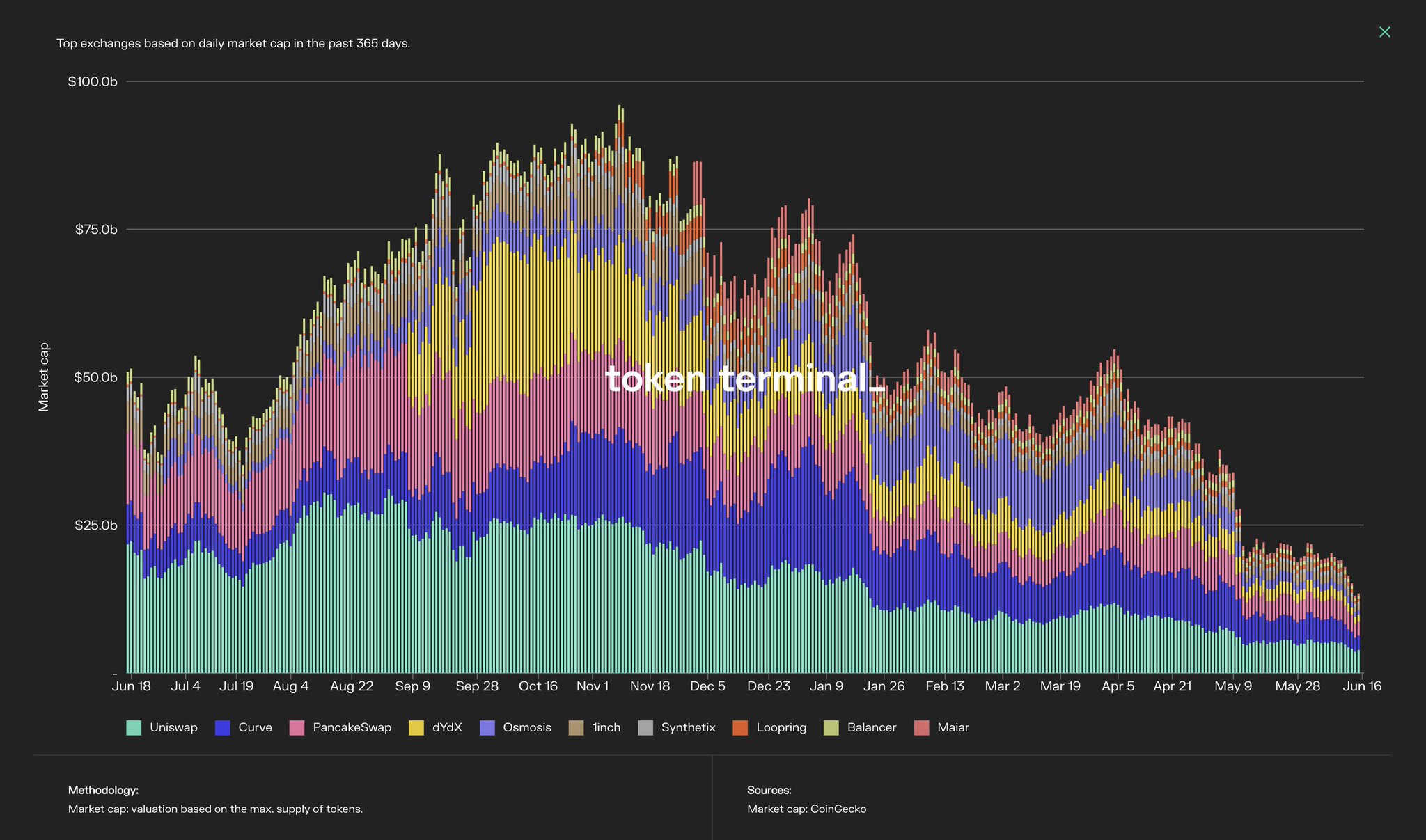Select the Nov 1 x-axis label
Viewport: 1426px width, 840px height.
point(593,686)
